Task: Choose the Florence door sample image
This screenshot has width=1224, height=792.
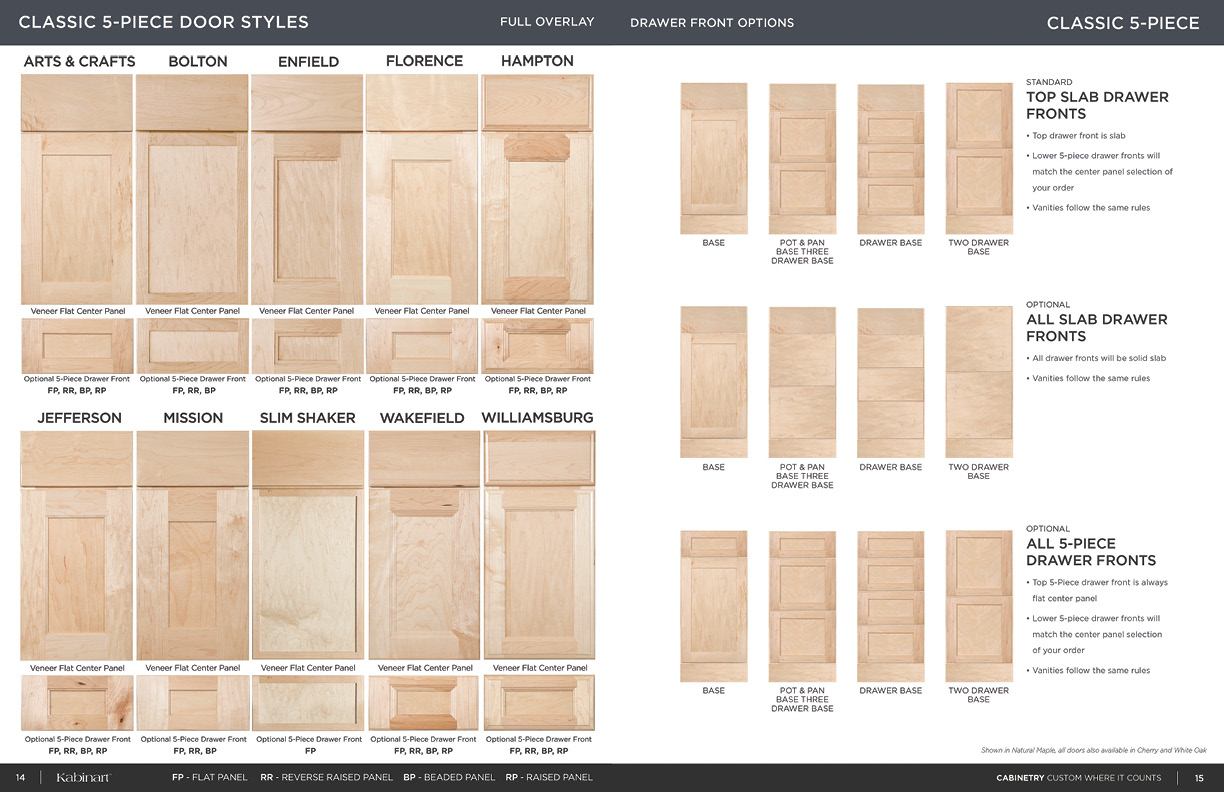Action: [x=422, y=189]
